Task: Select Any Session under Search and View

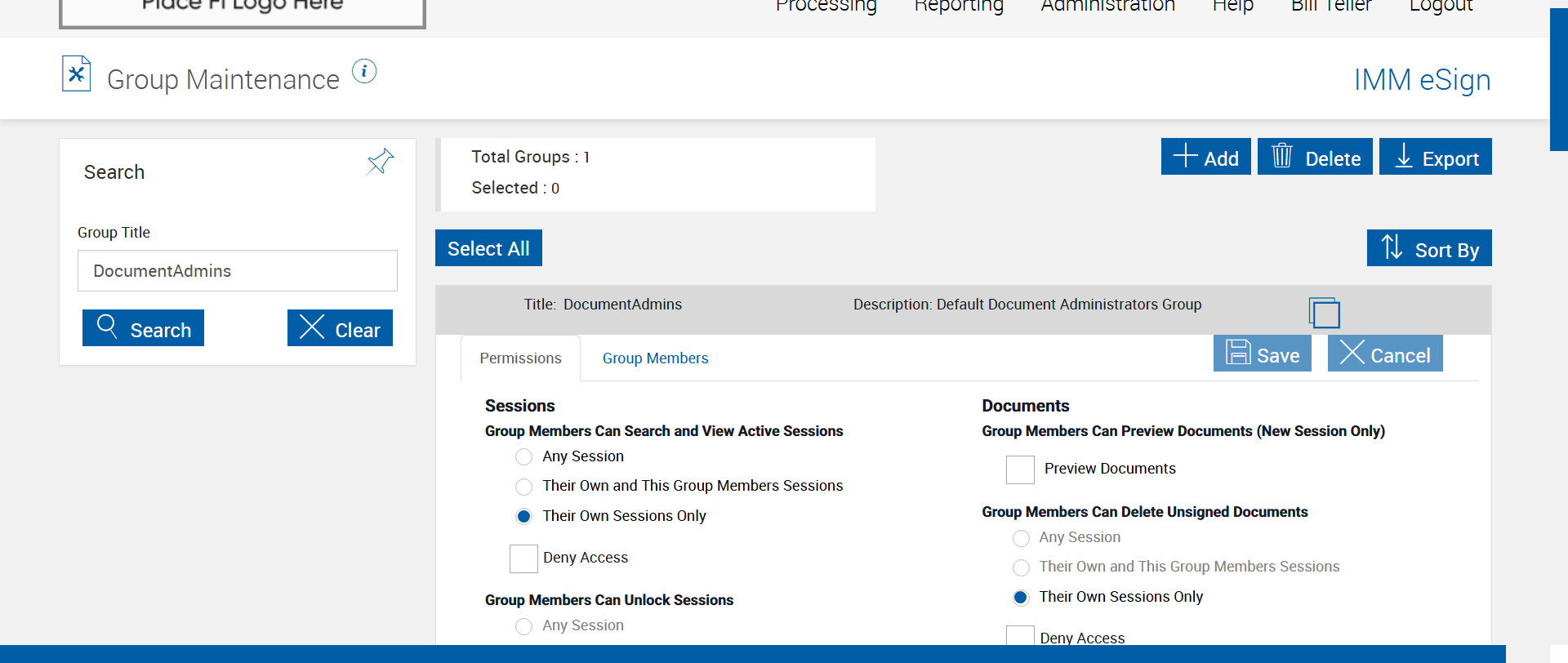Action: pyautogui.click(x=524, y=456)
